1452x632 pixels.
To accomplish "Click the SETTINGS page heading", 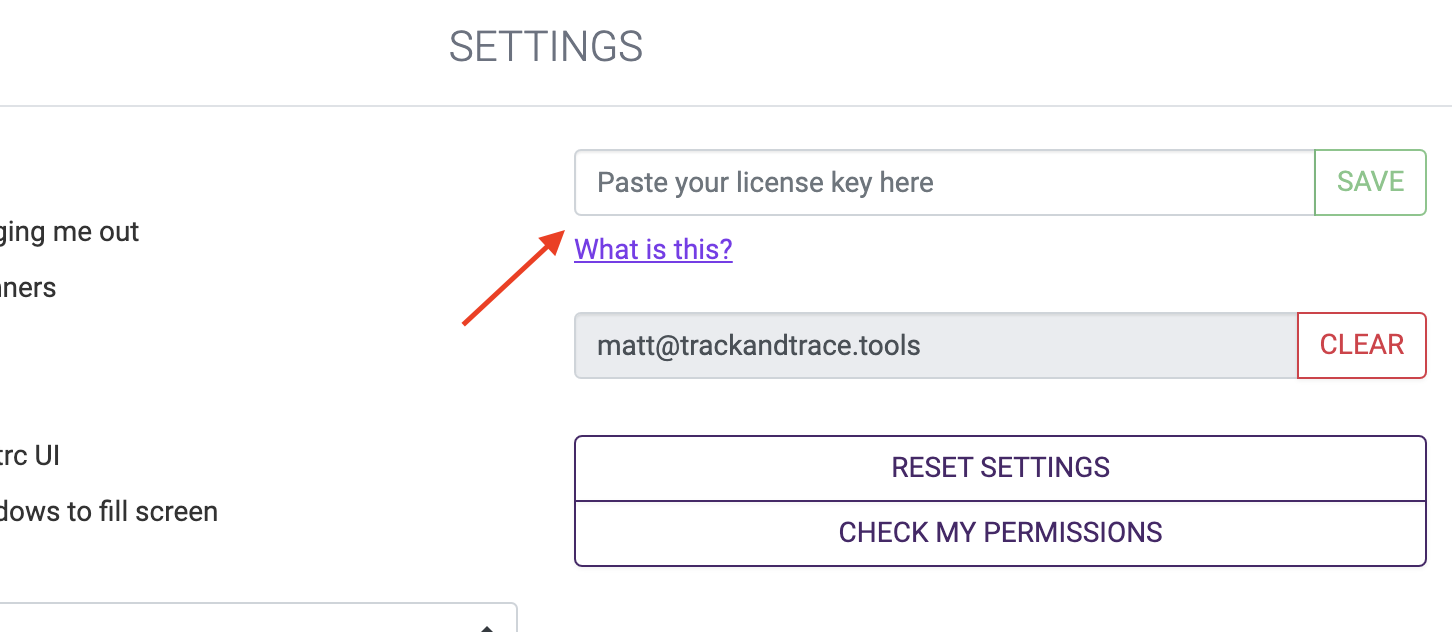I will (545, 47).
